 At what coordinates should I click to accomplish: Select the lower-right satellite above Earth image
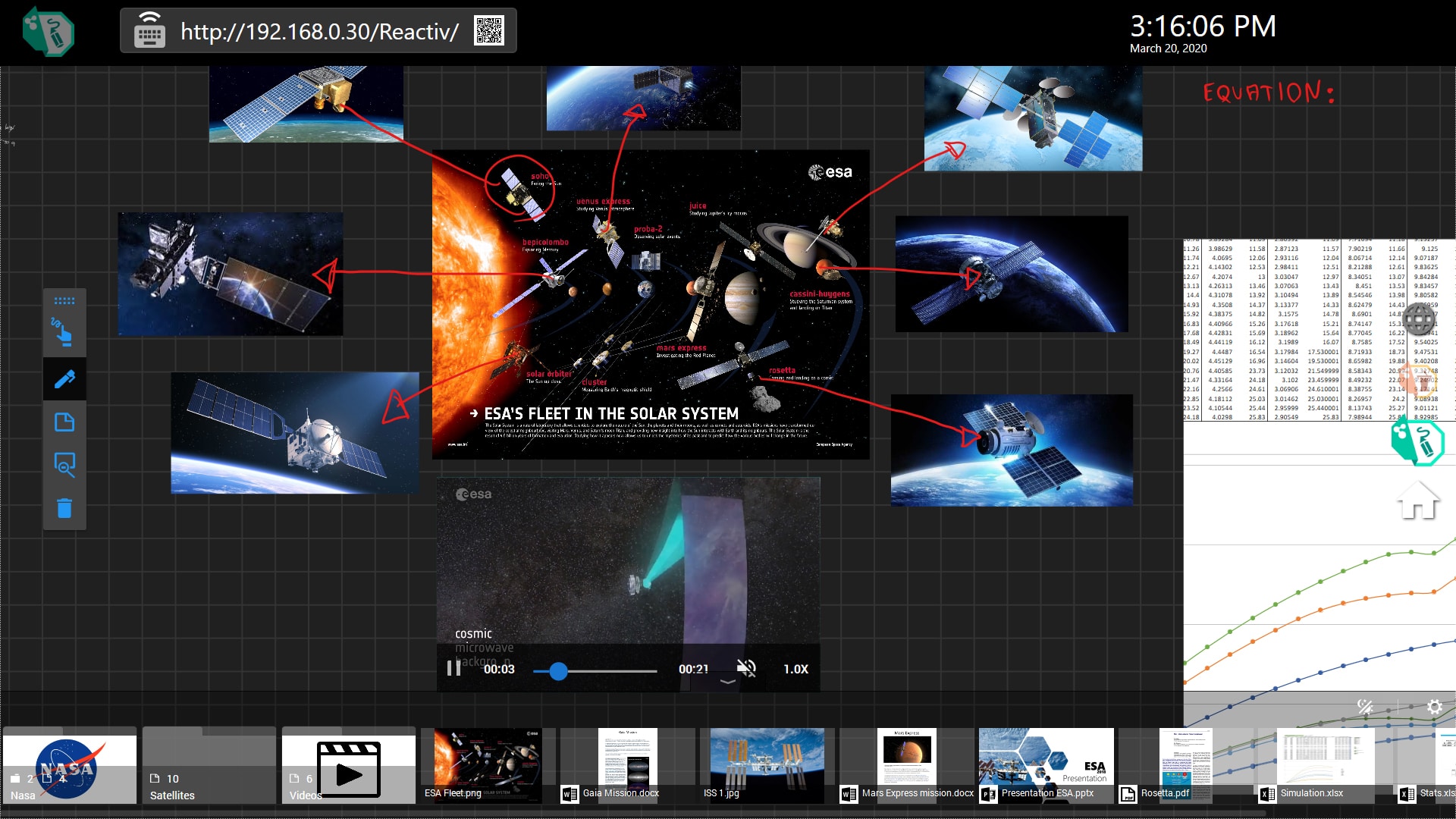click(1012, 450)
